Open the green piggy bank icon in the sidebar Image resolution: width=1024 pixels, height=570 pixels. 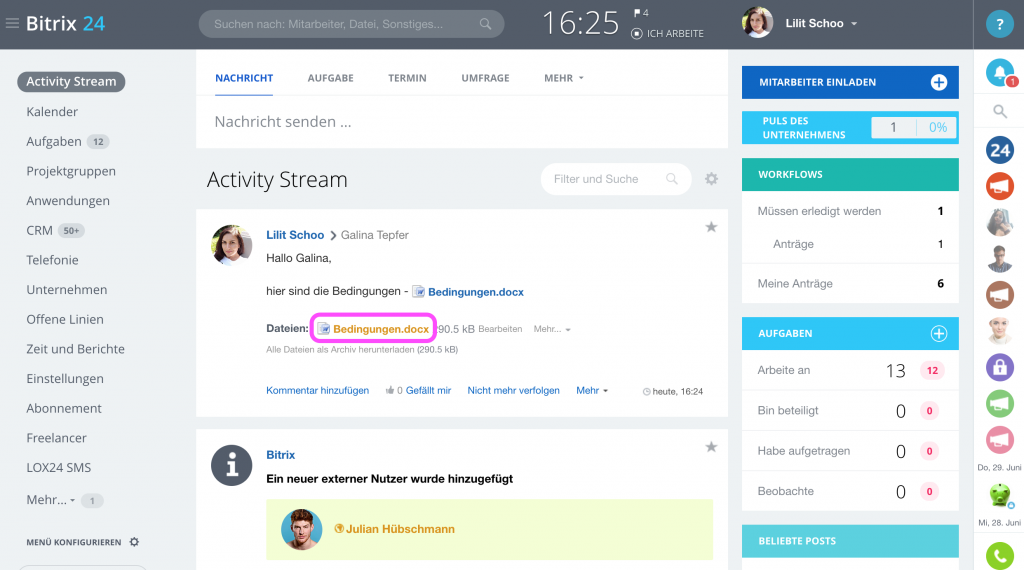click(x=1000, y=496)
